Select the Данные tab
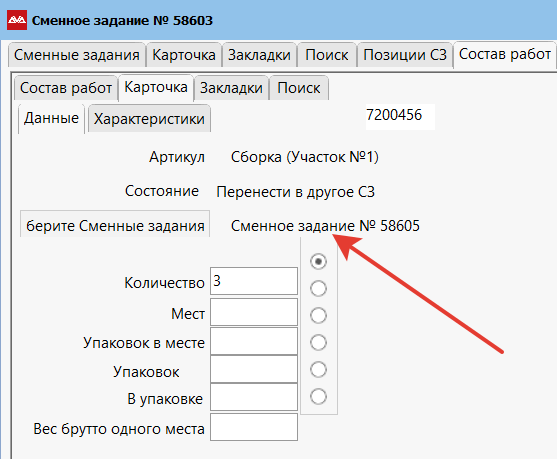The image size is (557, 459). [51, 118]
